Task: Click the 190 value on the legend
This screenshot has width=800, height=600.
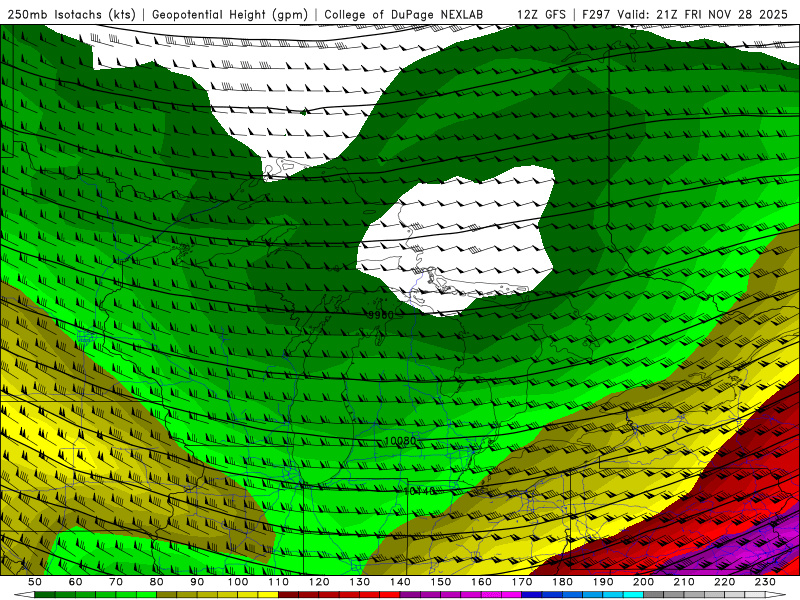Action: click(603, 582)
